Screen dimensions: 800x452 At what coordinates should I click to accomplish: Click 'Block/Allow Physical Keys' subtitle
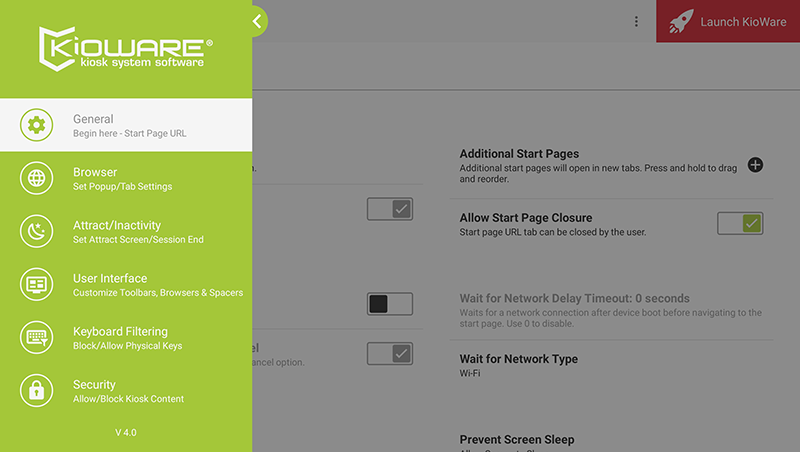[128, 346]
